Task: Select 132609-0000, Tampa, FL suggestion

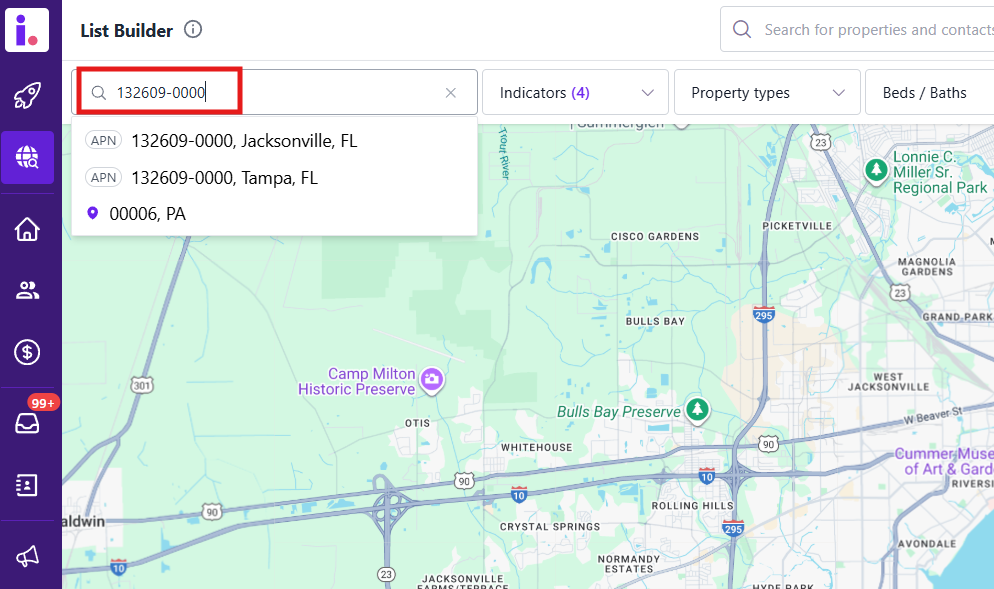Action: [x=224, y=178]
